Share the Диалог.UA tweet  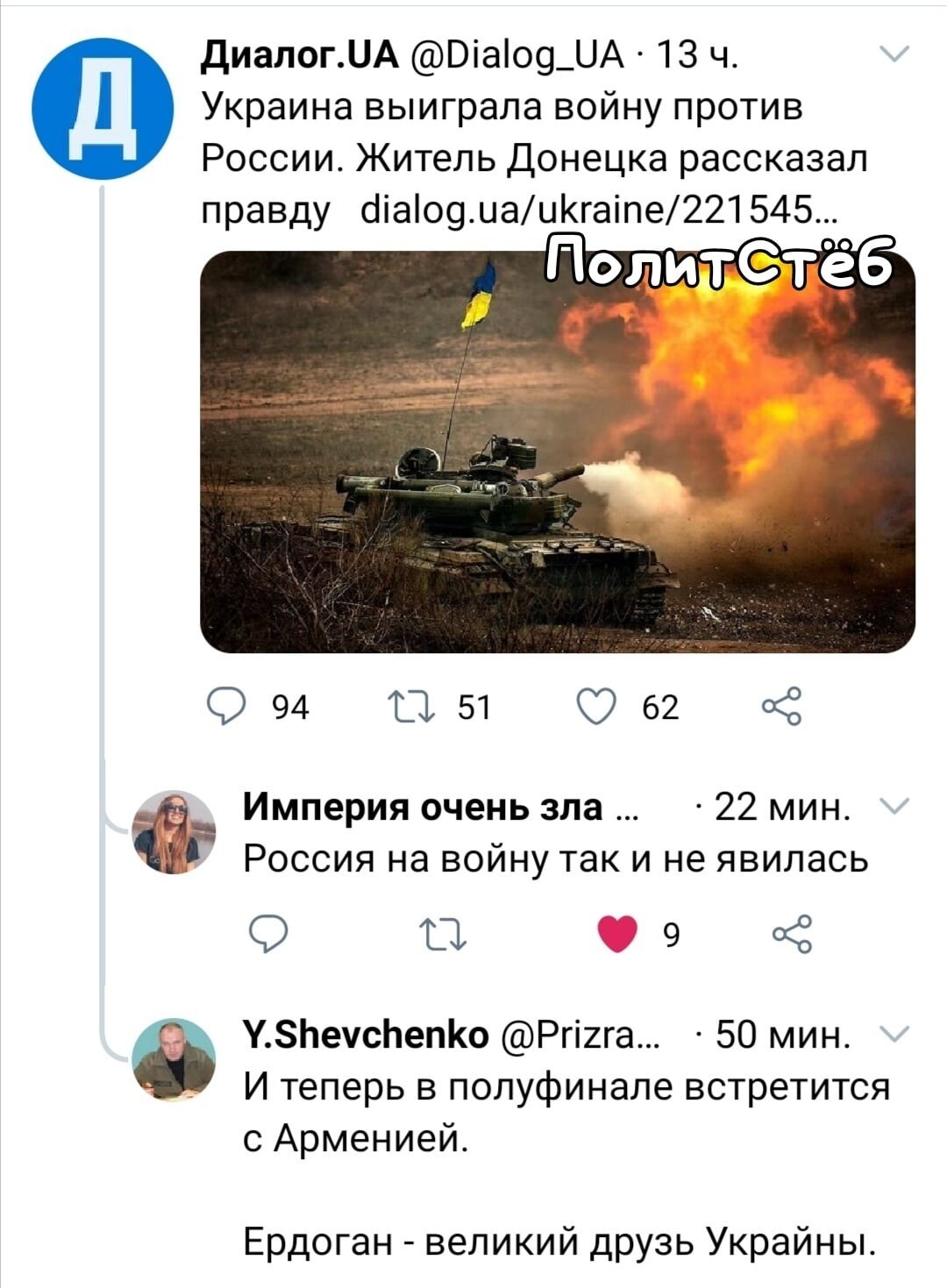coord(782,707)
